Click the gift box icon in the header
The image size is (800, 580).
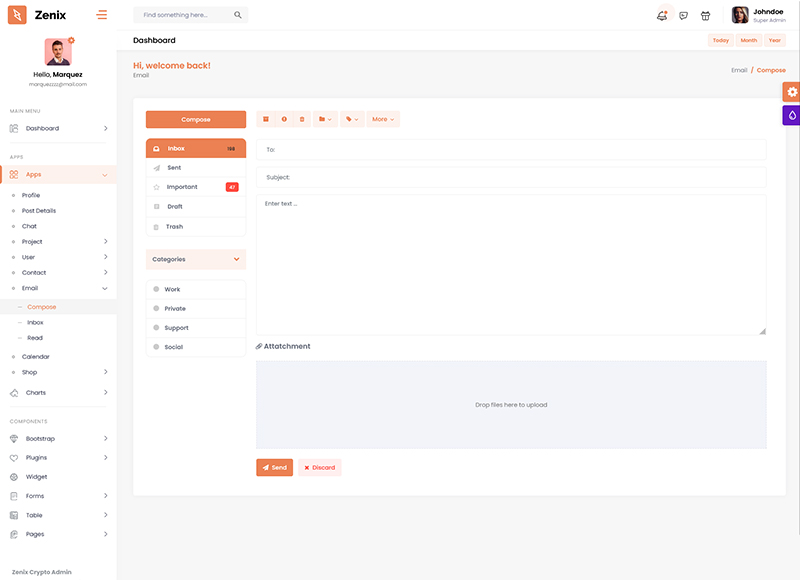(705, 15)
